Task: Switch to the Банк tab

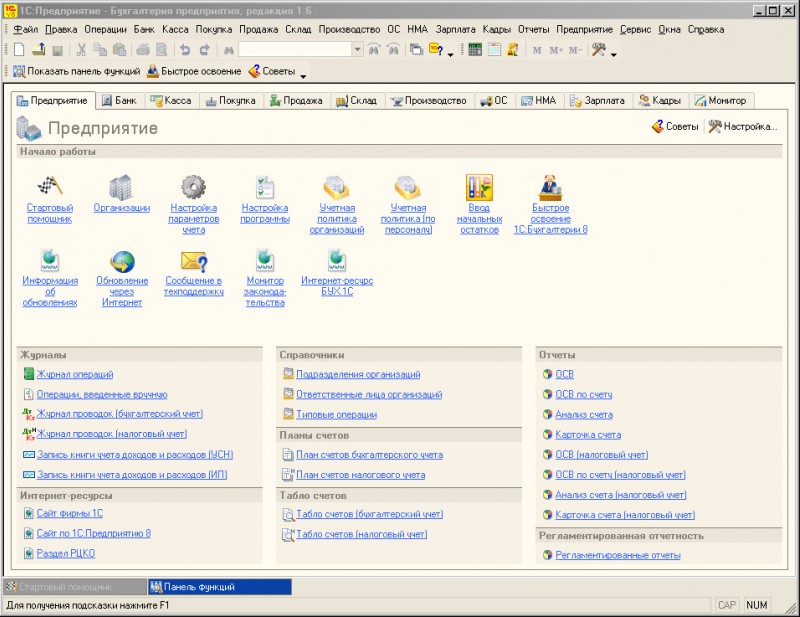Action: [119, 101]
